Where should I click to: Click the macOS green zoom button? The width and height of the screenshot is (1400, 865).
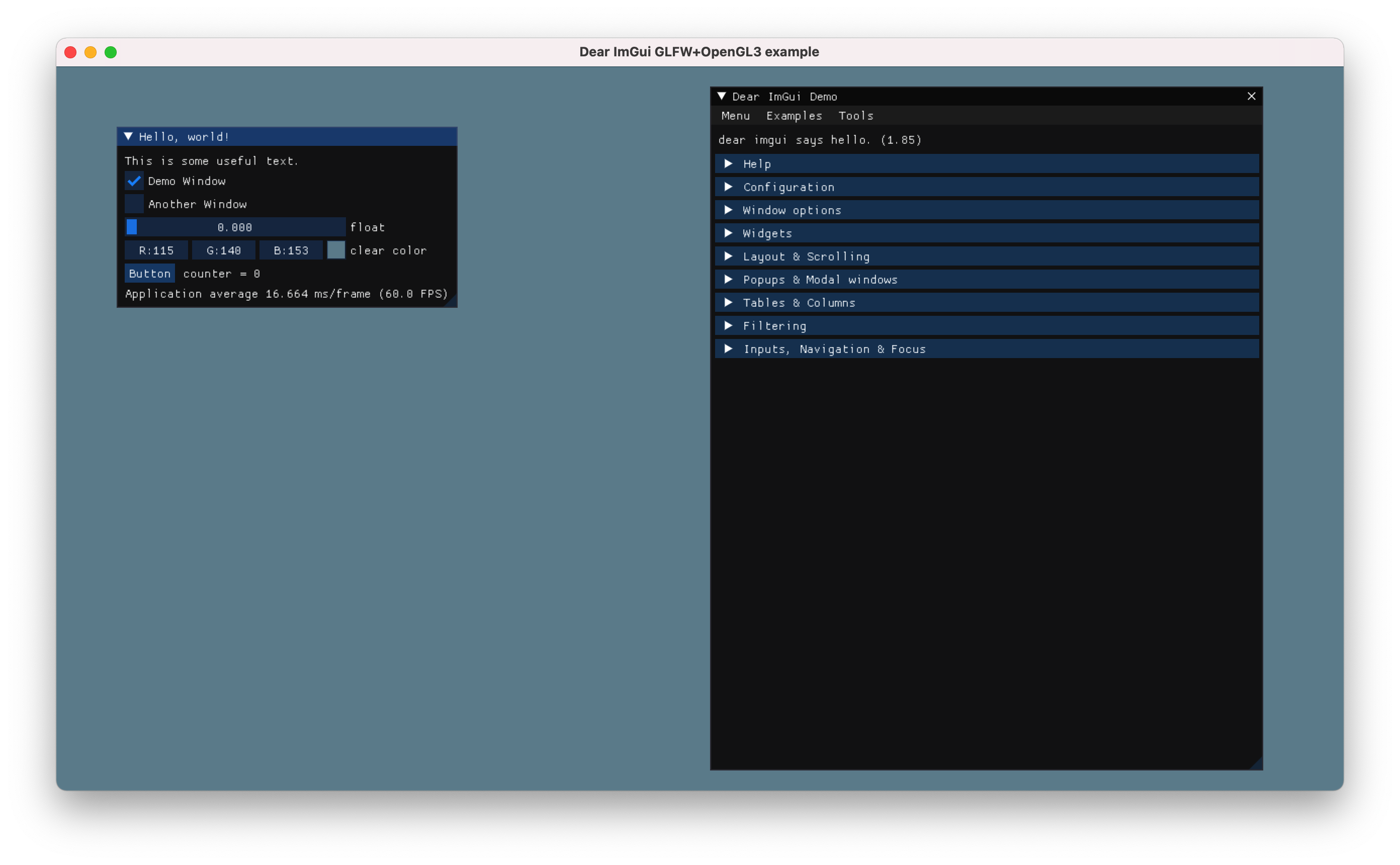111,53
